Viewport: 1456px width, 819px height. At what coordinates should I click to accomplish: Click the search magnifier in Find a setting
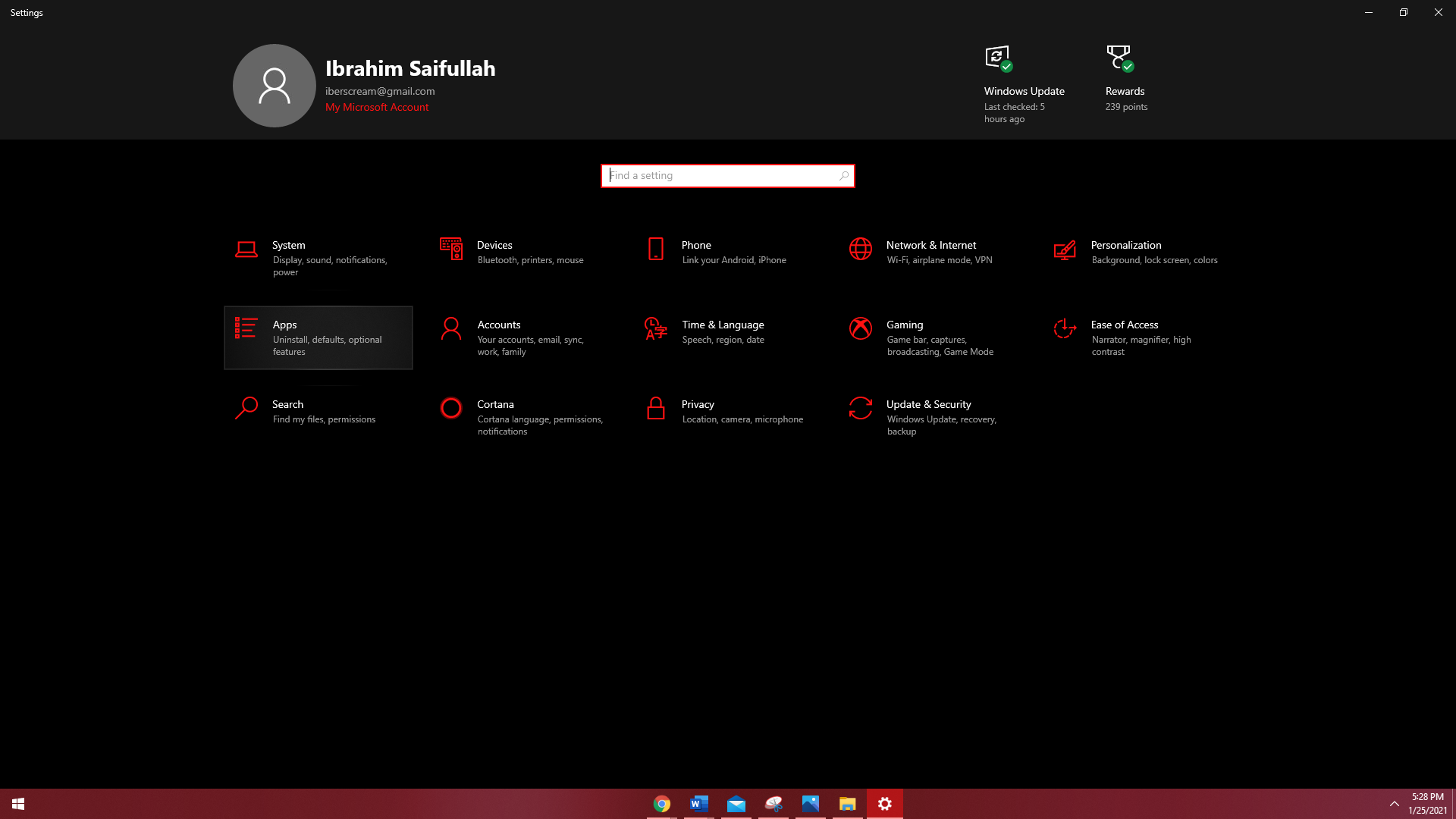tap(844, 176)
